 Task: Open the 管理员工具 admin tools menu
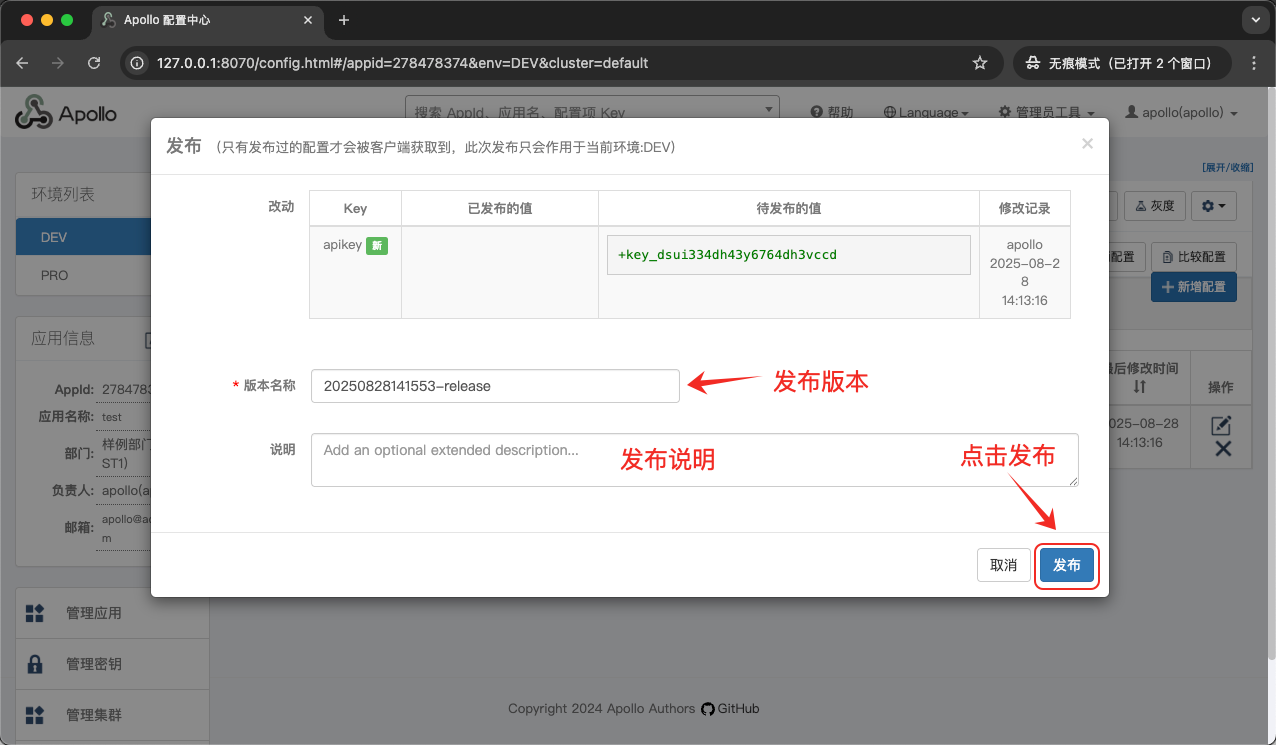pyautogui.click(x=1046, y=113)
